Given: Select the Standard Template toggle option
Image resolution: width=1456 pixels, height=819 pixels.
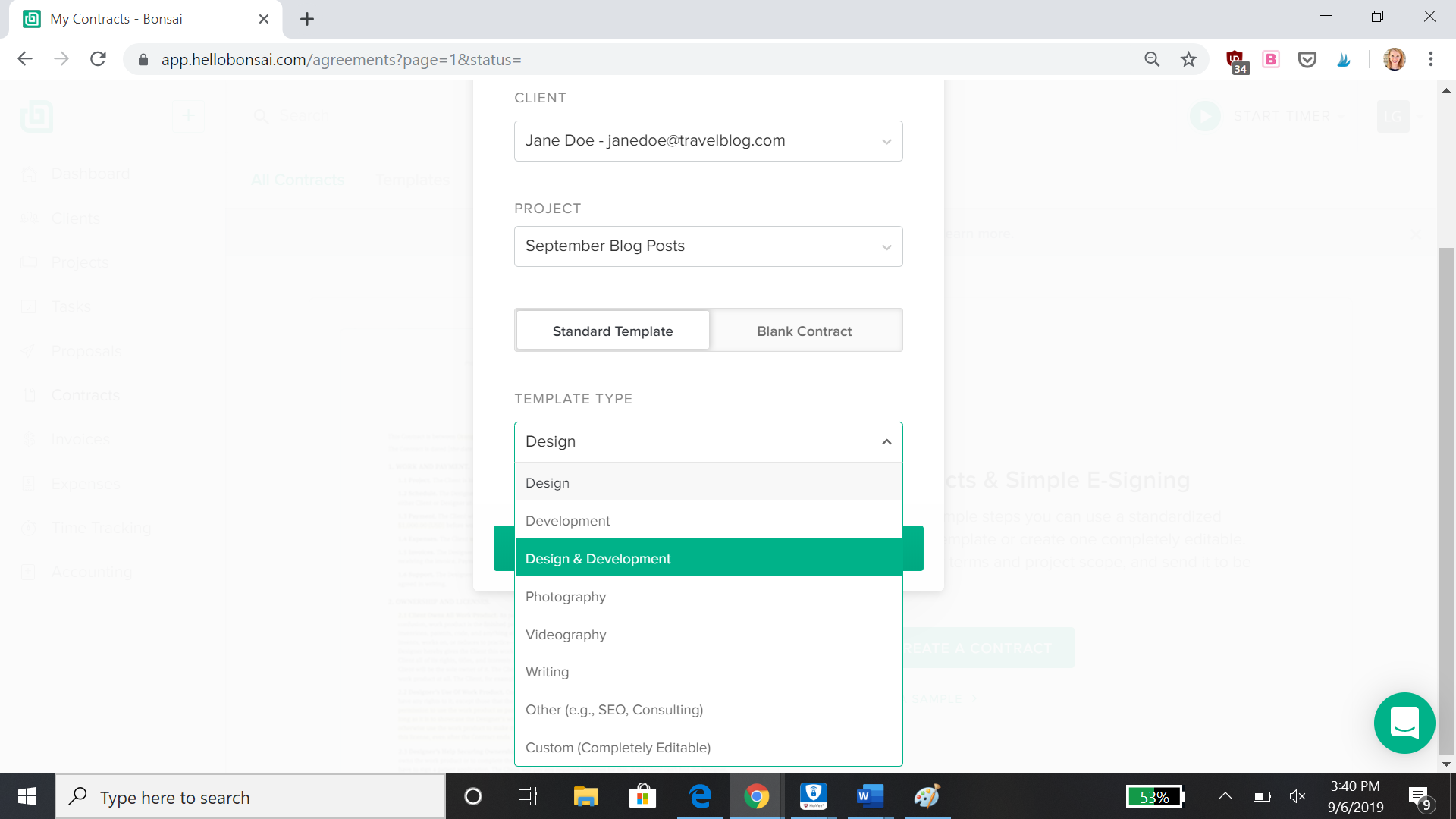Looking at the screenshot, I should pos(613,331).
